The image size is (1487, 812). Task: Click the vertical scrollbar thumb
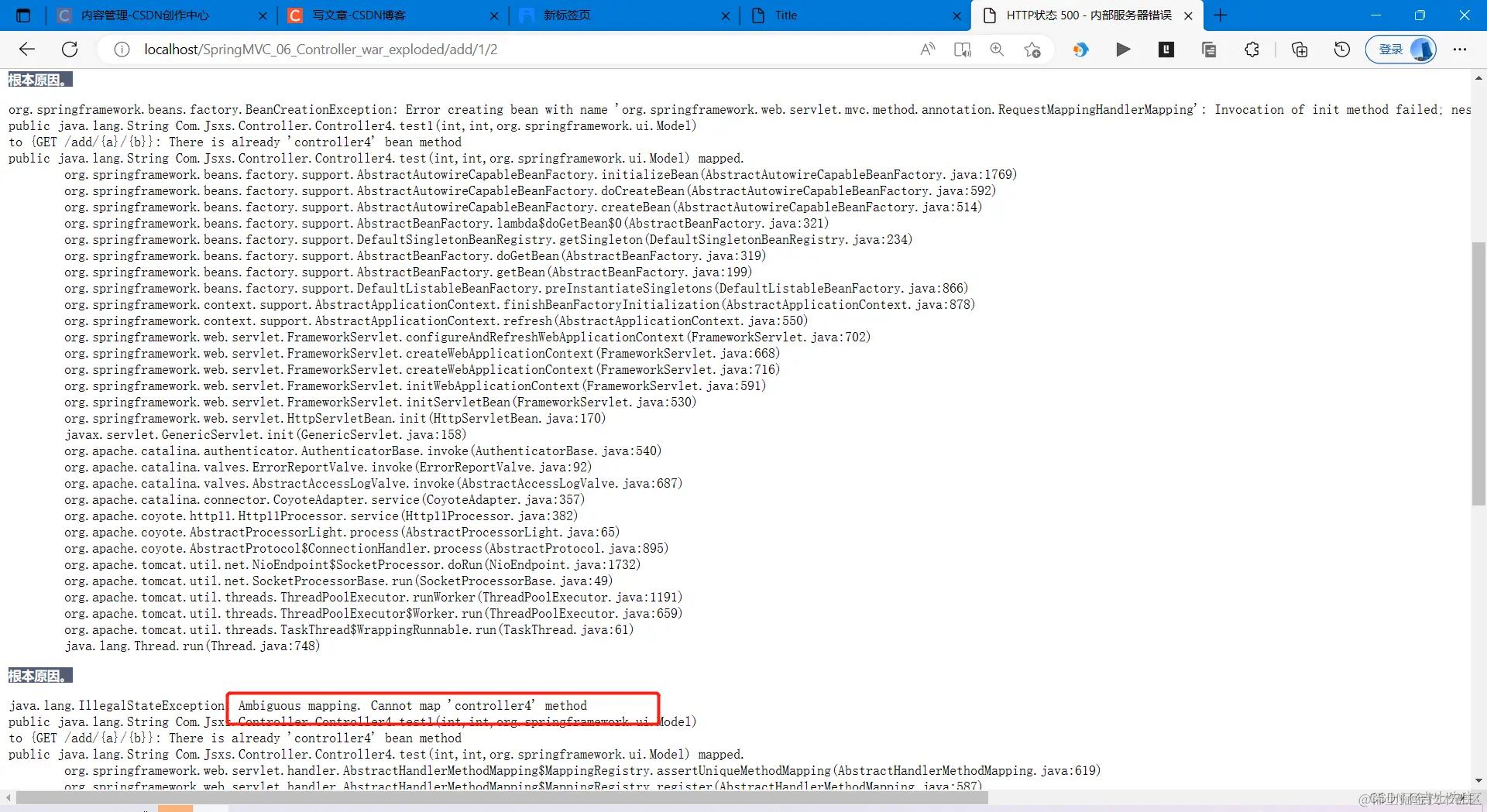pyautogui.click(x=1478, y=374)
